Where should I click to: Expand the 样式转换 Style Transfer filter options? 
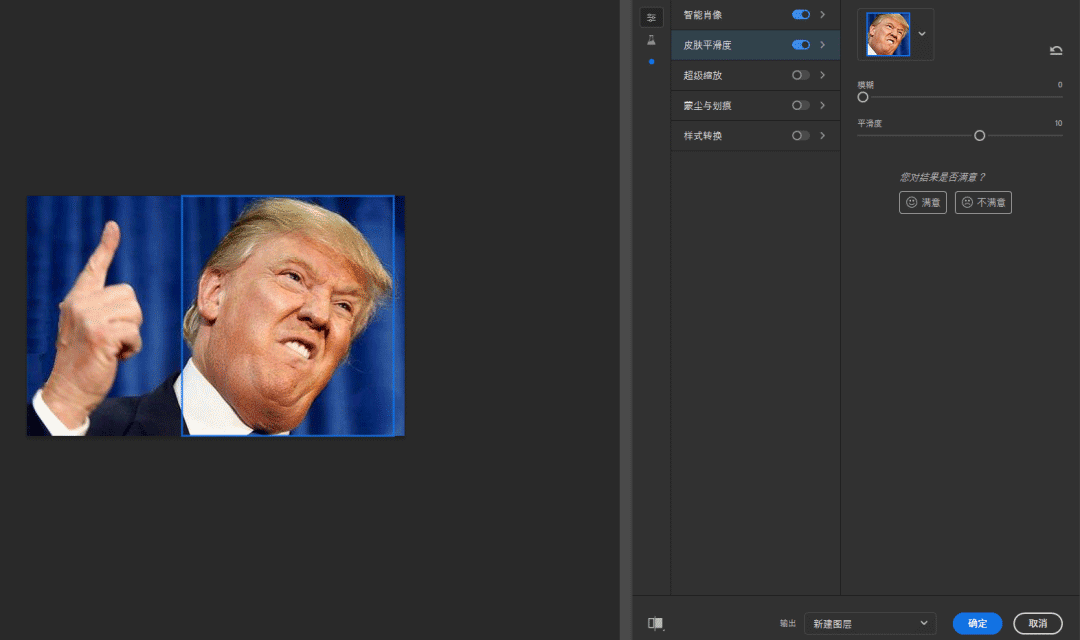tap(822, 135)
